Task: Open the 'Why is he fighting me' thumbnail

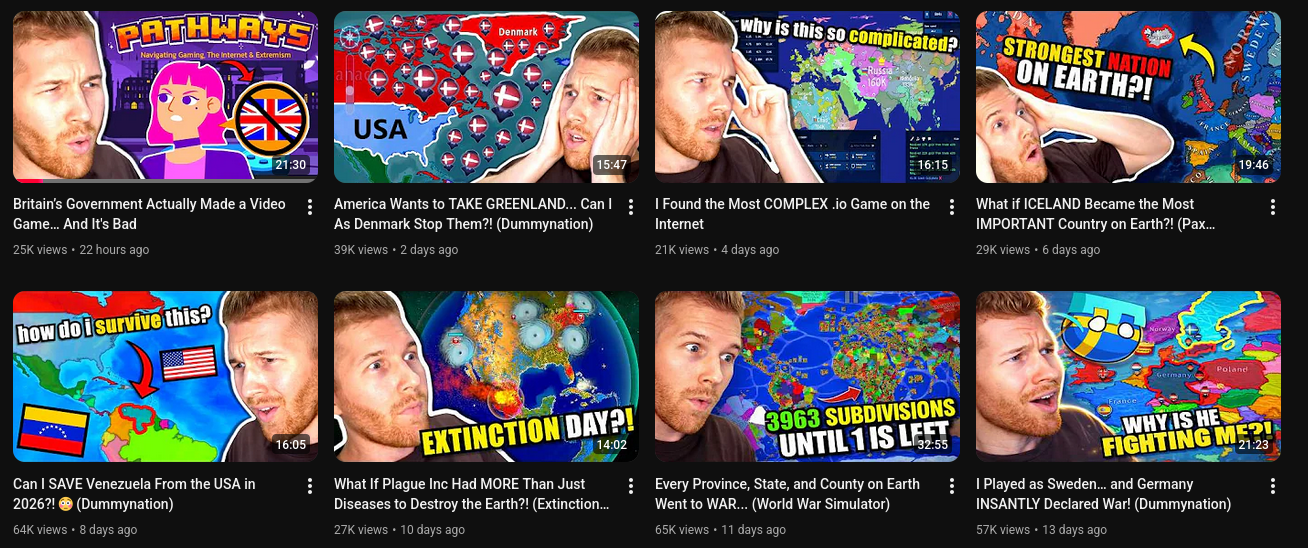Action: [x=1128, y=377]
